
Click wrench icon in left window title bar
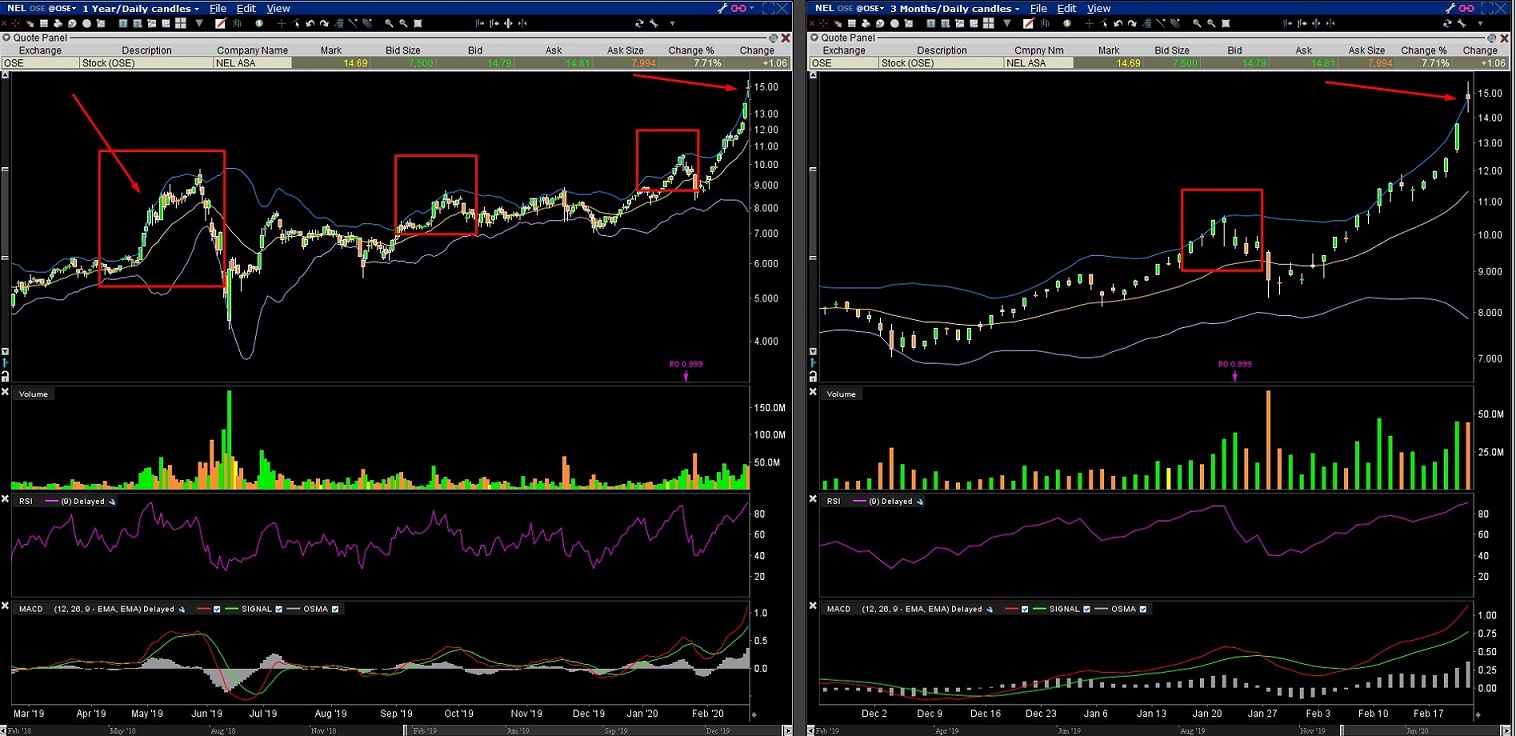pyautogui.click(x=723, y=8)
